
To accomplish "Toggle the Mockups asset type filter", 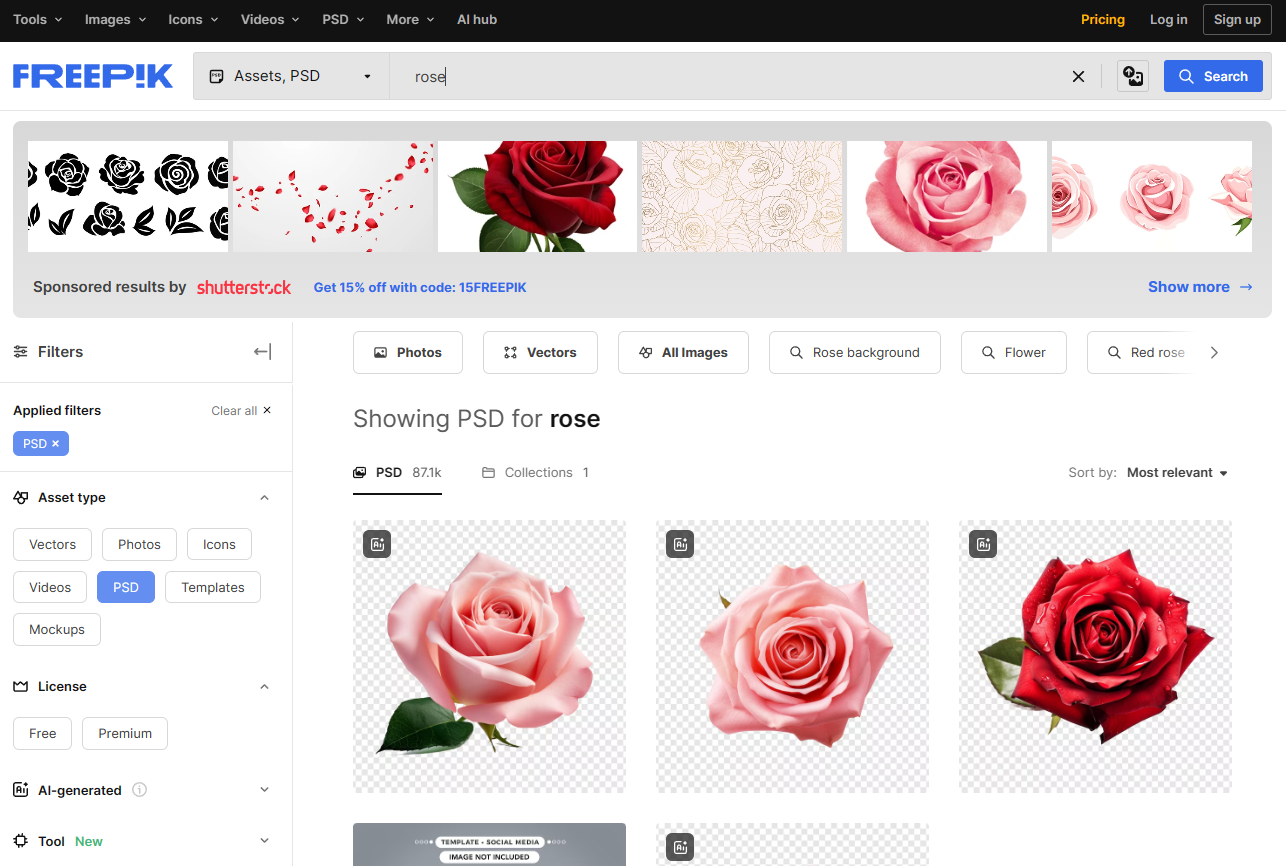I will point(57,629).
